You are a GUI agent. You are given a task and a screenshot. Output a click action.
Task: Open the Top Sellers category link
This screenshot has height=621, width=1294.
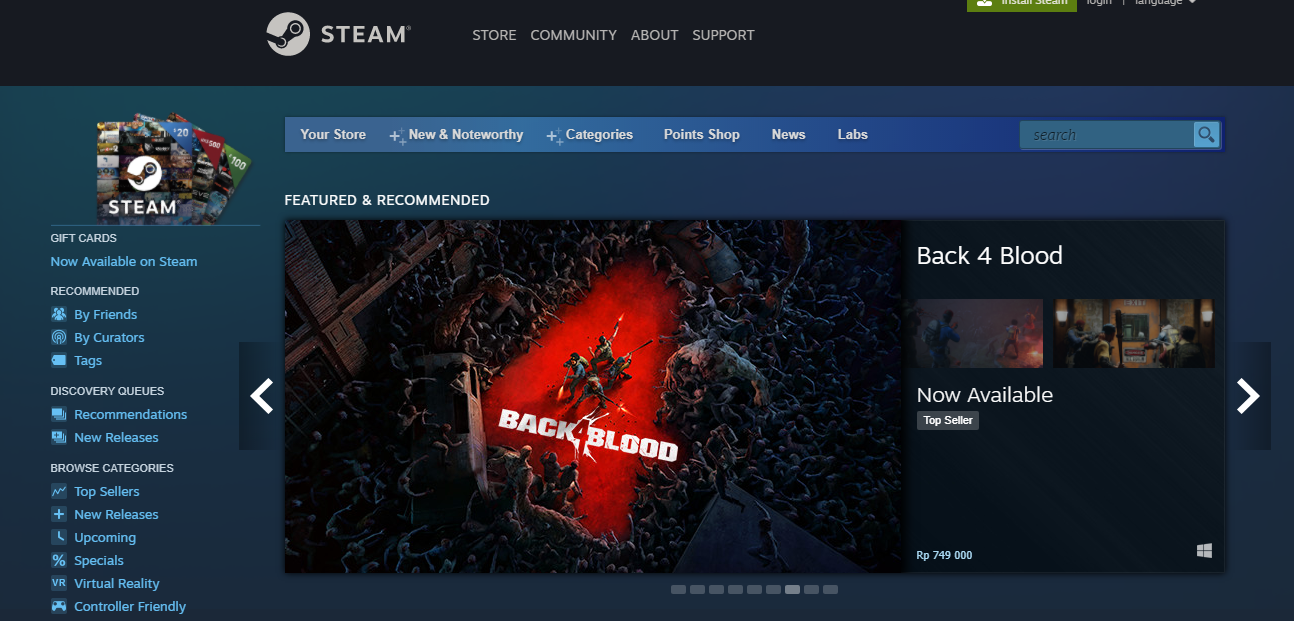107,491
